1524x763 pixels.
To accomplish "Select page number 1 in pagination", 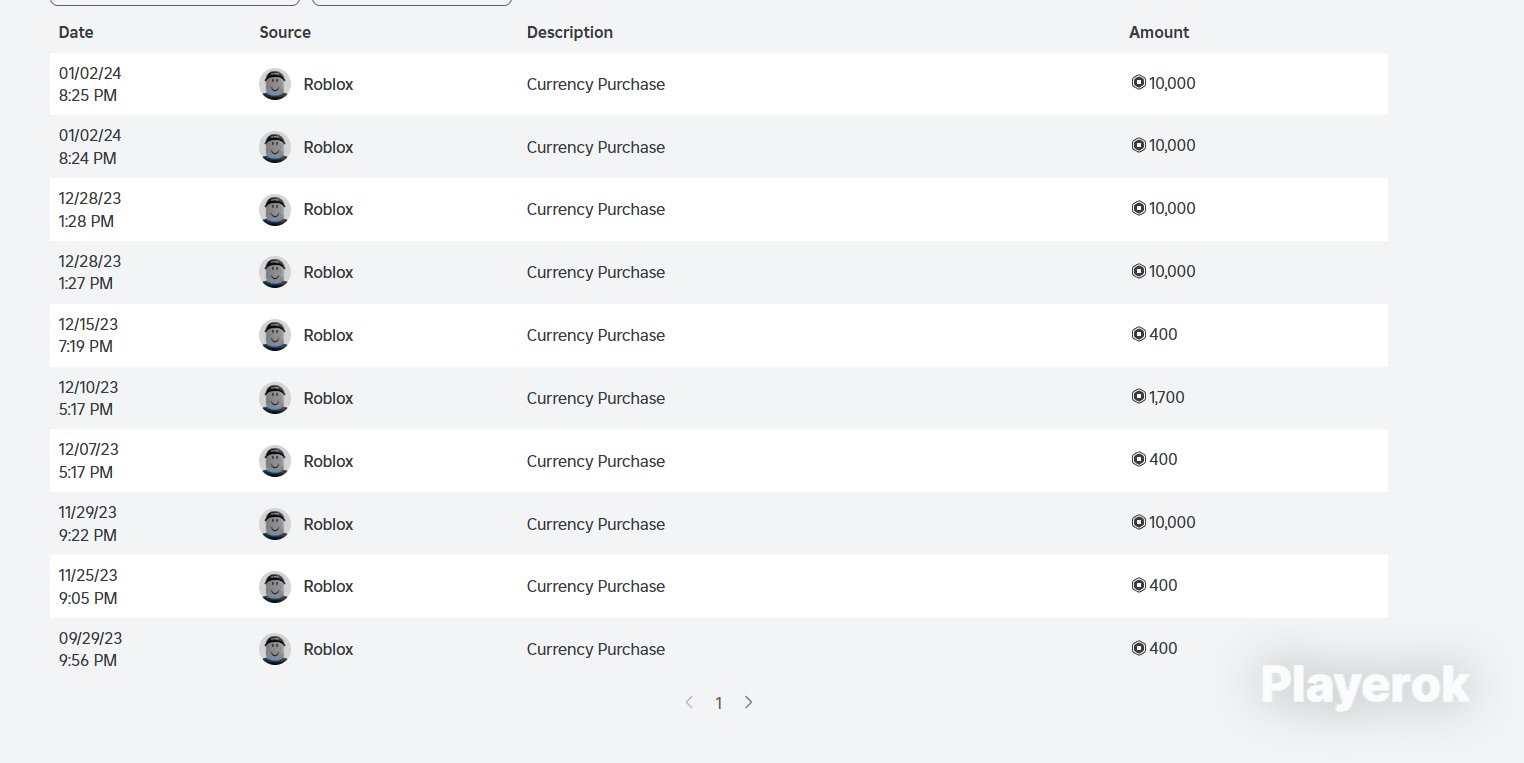I will tap(718, 703).
